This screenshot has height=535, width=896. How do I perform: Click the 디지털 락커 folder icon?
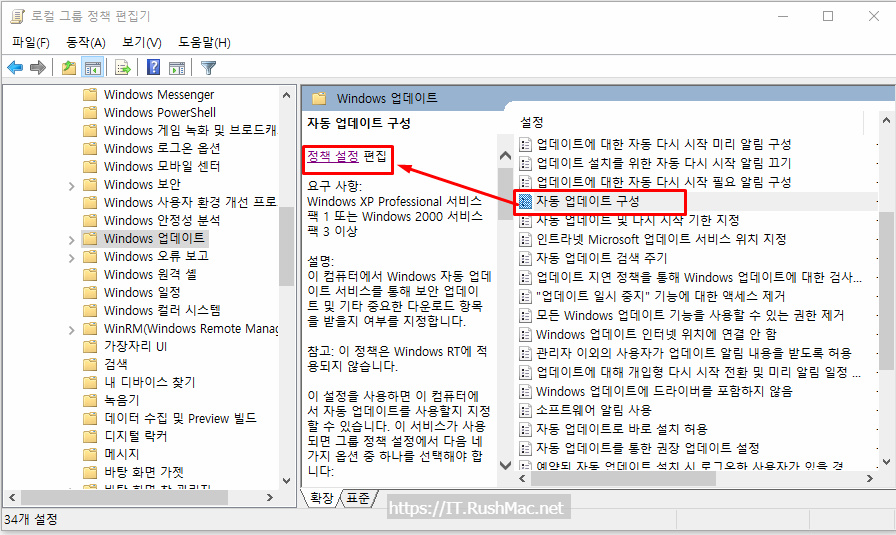coord(90,436)
